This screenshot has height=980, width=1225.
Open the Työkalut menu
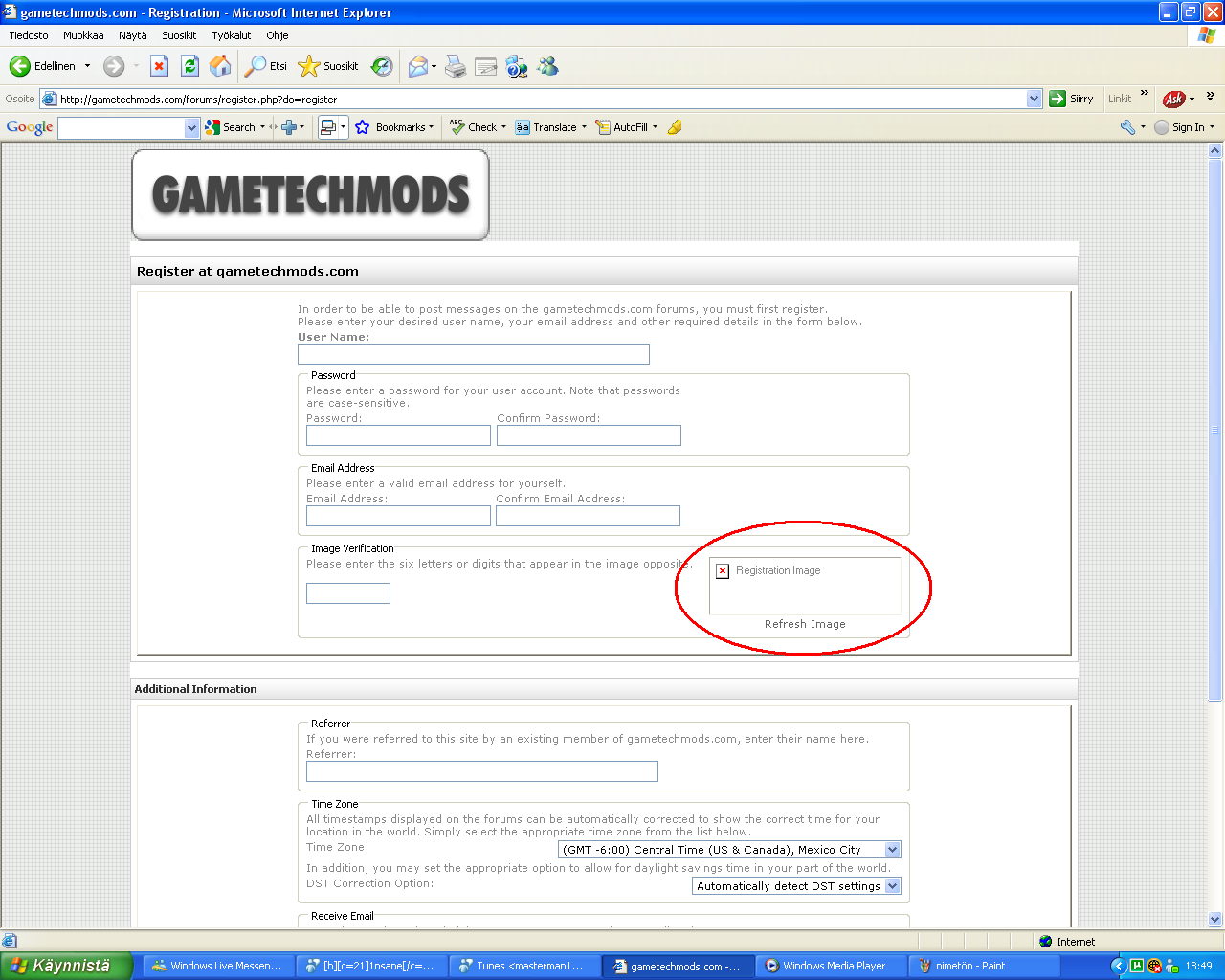click(232, 35)
